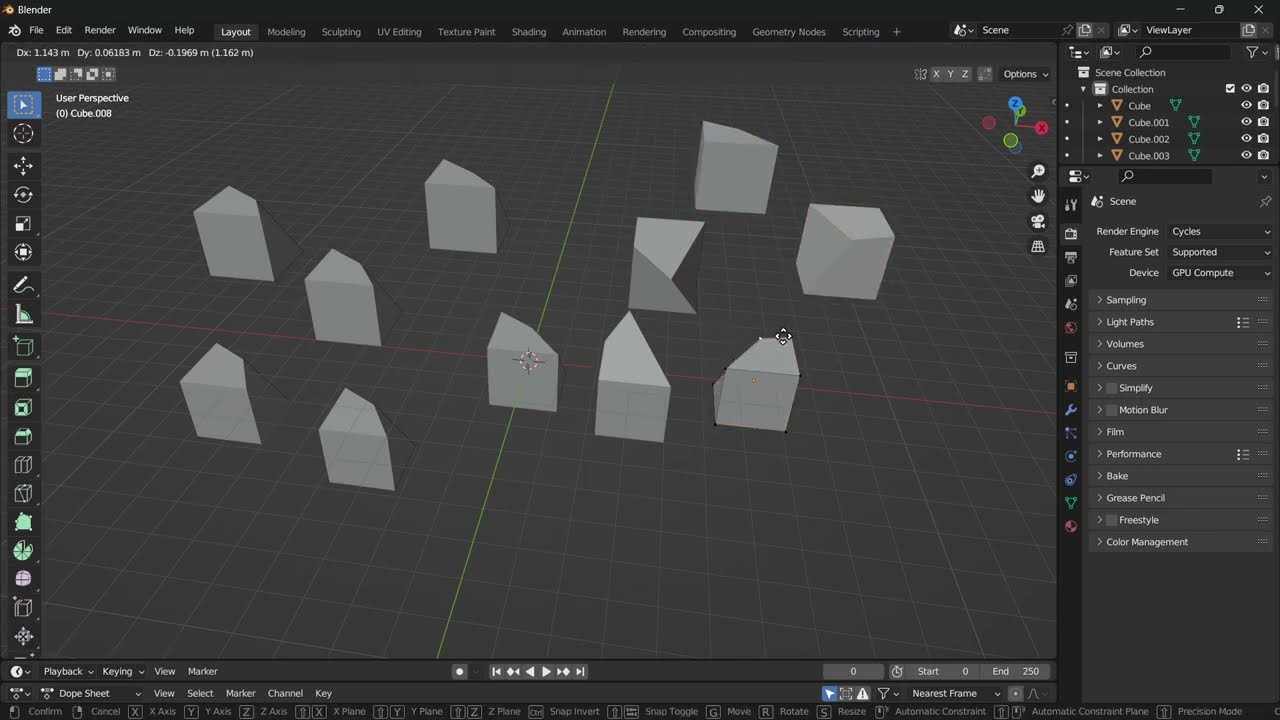
Task: Enable the Simplify checkbox
Action: [x=1112, y=388]
